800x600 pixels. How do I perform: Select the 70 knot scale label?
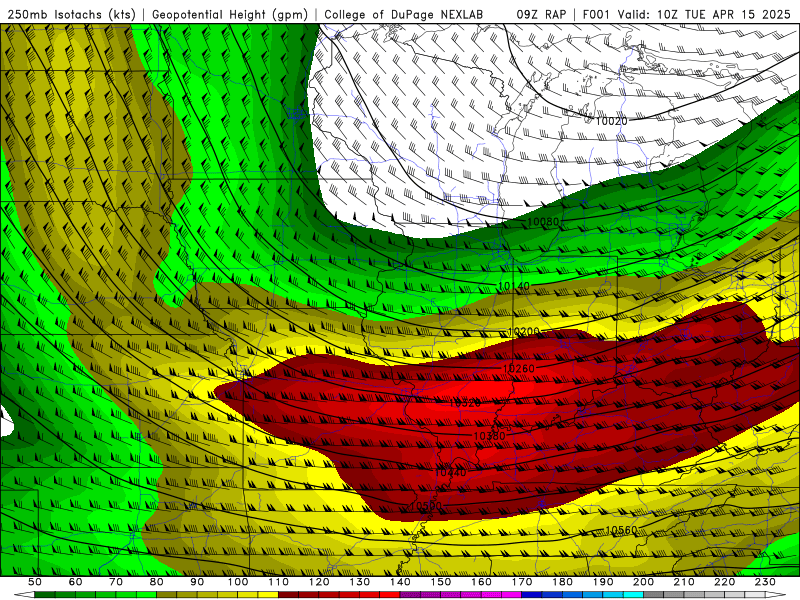pyautogui.click(x=116, y=582)
